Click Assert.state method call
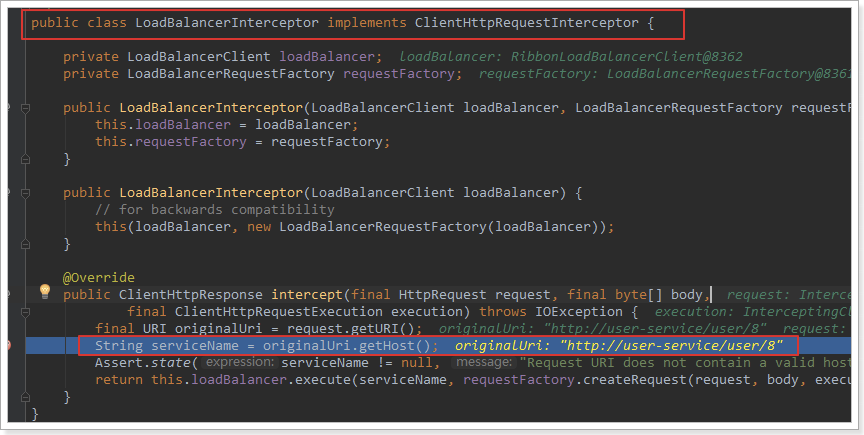Screen dimensions: 864x435 click(143, 363)
